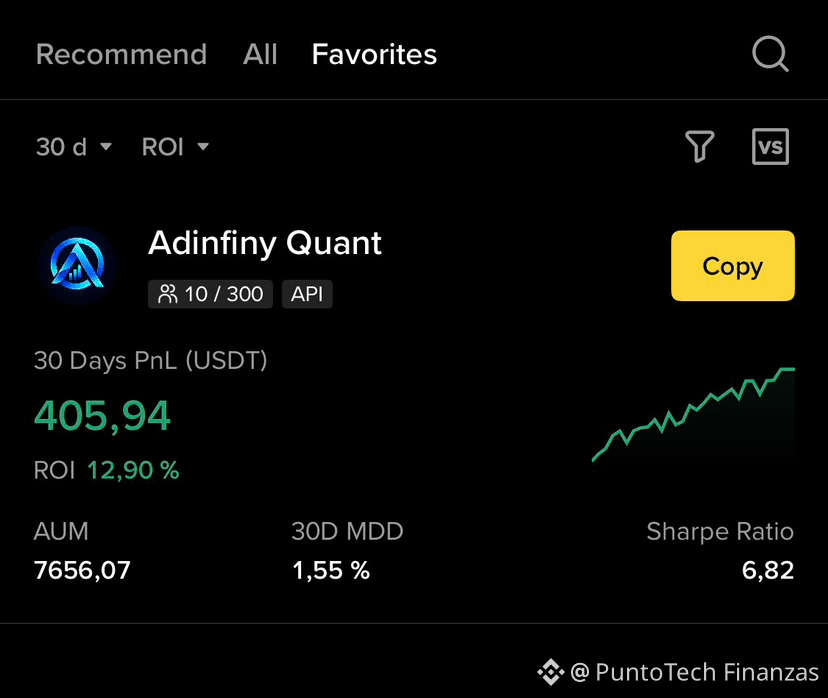Viewport: 828px width, 698px height.
Task: Tap the 30 Days PnL value 405,94
Action: pyautogui.click(x=102, y=416)
